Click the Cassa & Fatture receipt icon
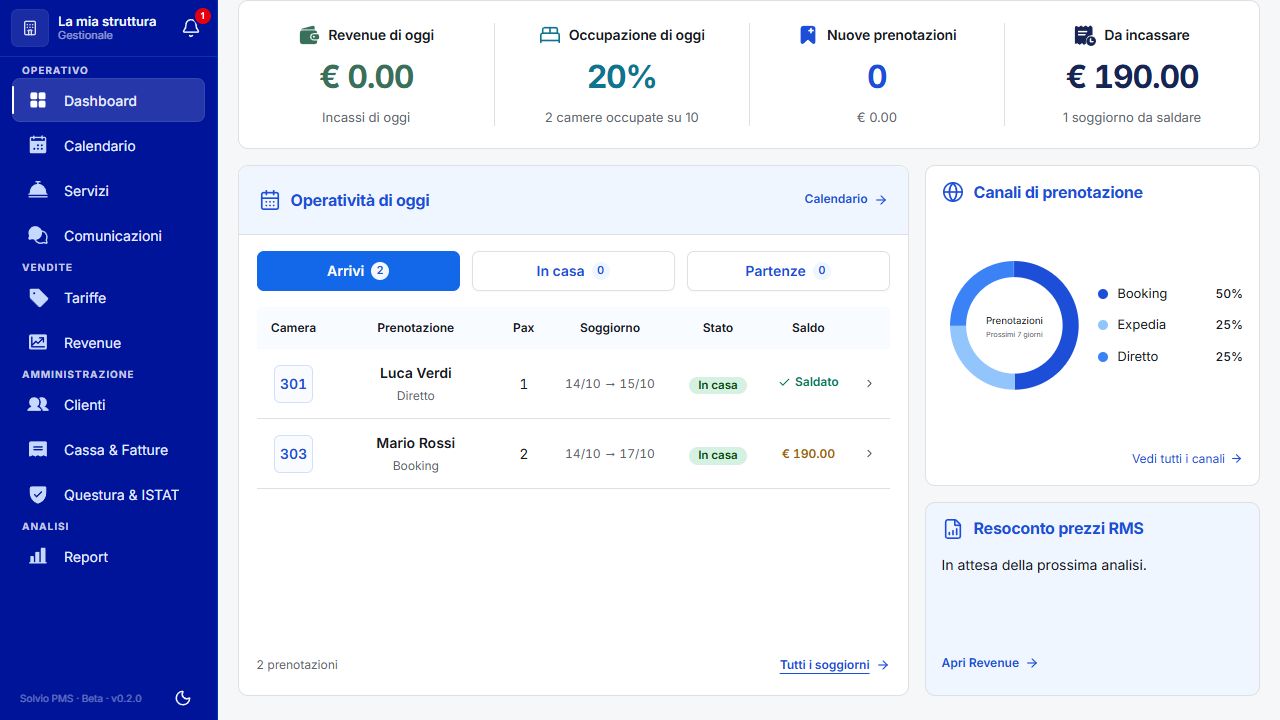Viewport: 1280px width, 720px height. [x=38, y=450]
